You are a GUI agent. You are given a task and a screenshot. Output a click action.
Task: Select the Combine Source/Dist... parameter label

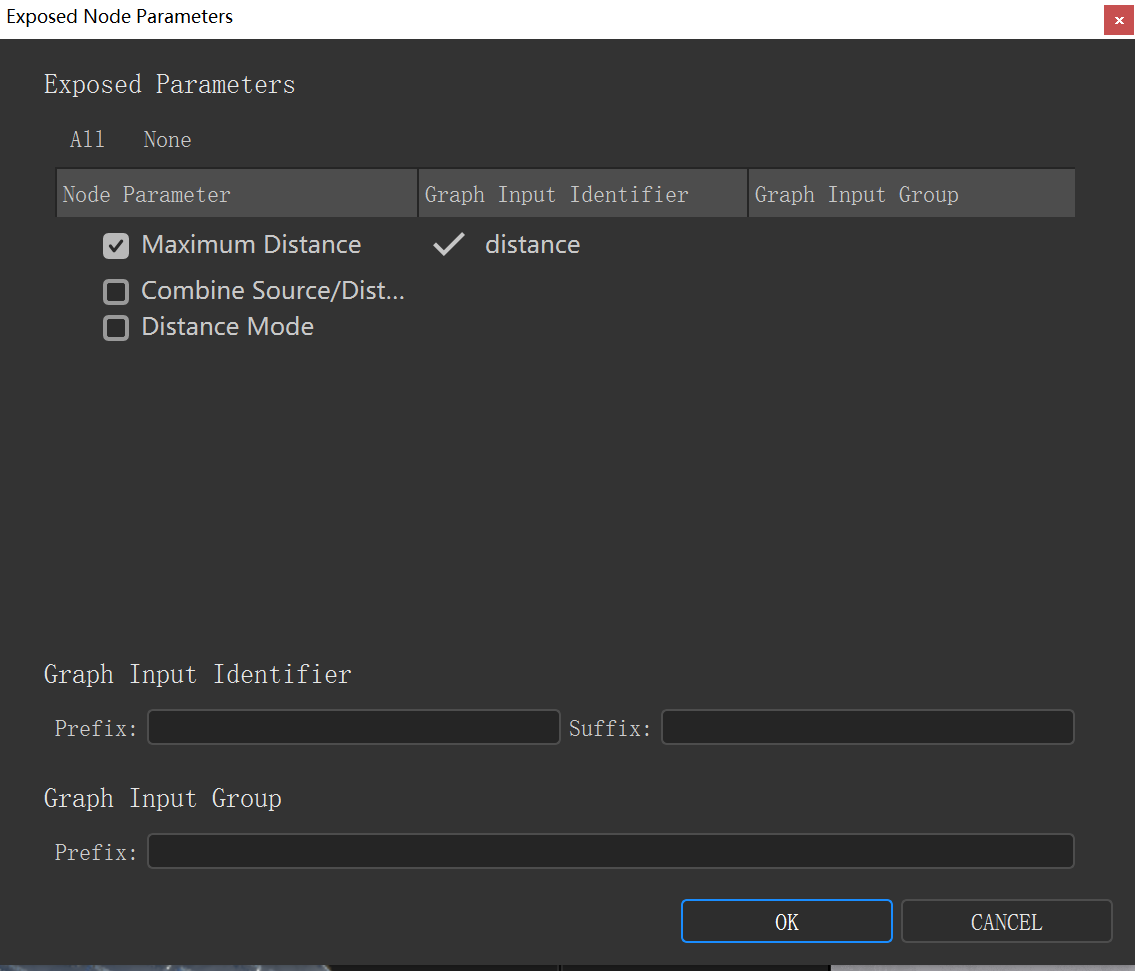pyautogui.click(x=272, y=291)
